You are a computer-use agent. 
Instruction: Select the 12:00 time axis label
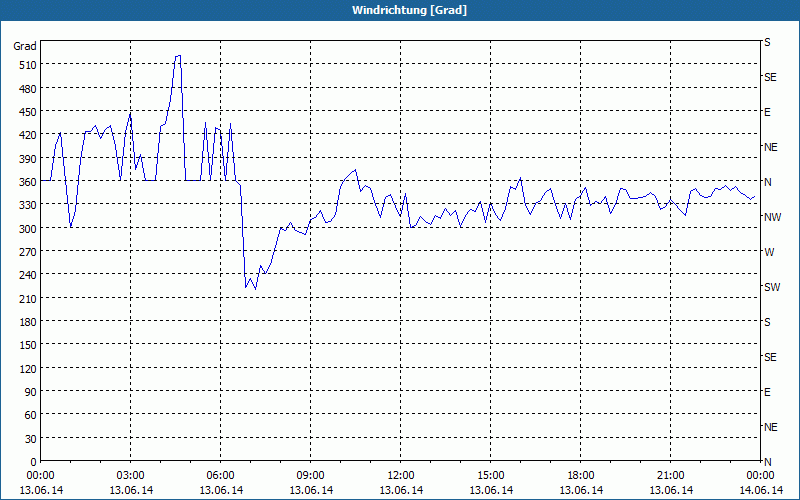401,476
